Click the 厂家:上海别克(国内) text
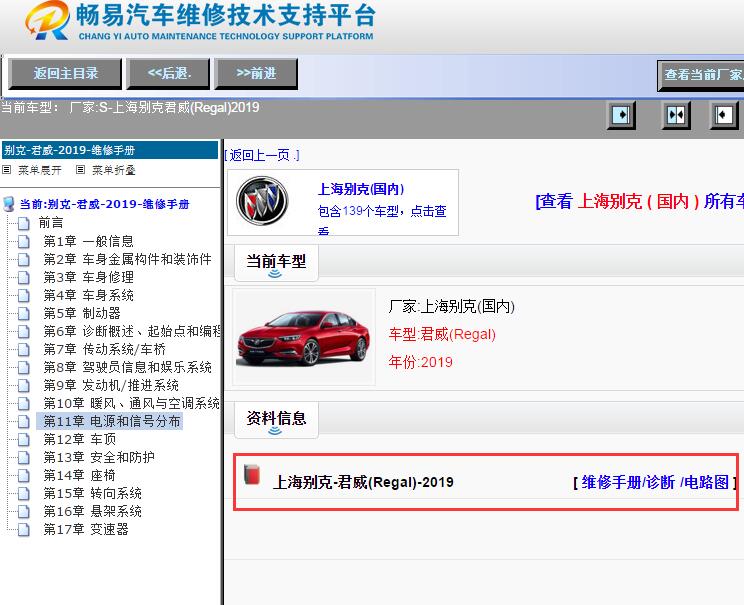This screenshot has width=744, height=605. (452, 307)
